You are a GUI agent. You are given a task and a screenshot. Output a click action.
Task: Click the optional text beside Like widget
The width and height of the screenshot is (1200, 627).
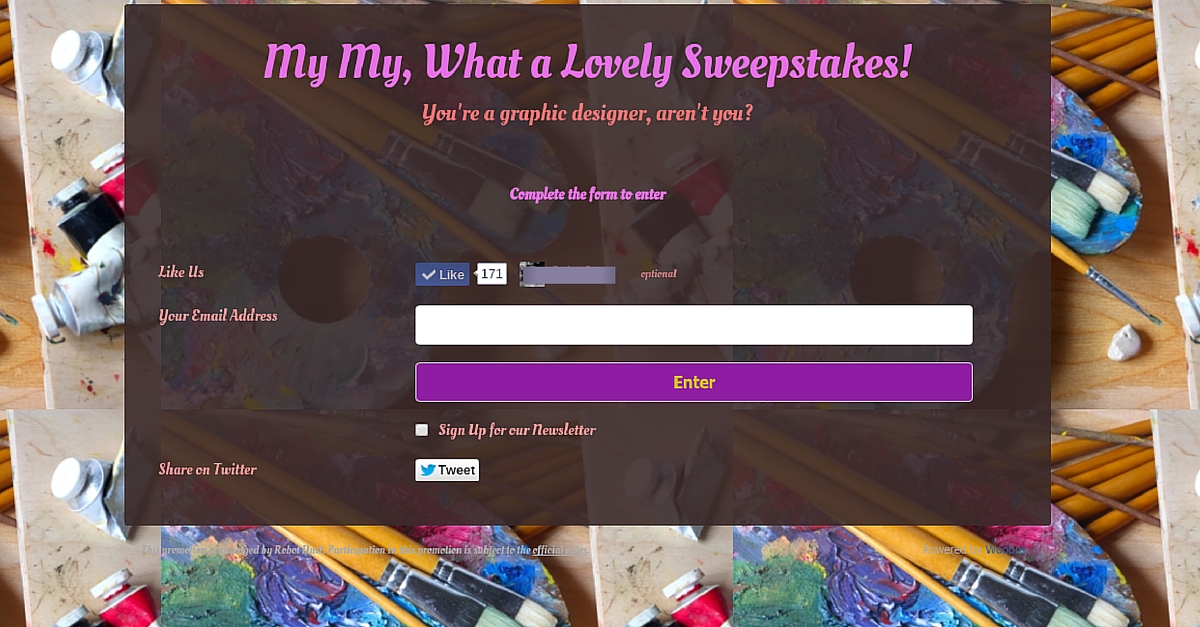tap(659, 274)
